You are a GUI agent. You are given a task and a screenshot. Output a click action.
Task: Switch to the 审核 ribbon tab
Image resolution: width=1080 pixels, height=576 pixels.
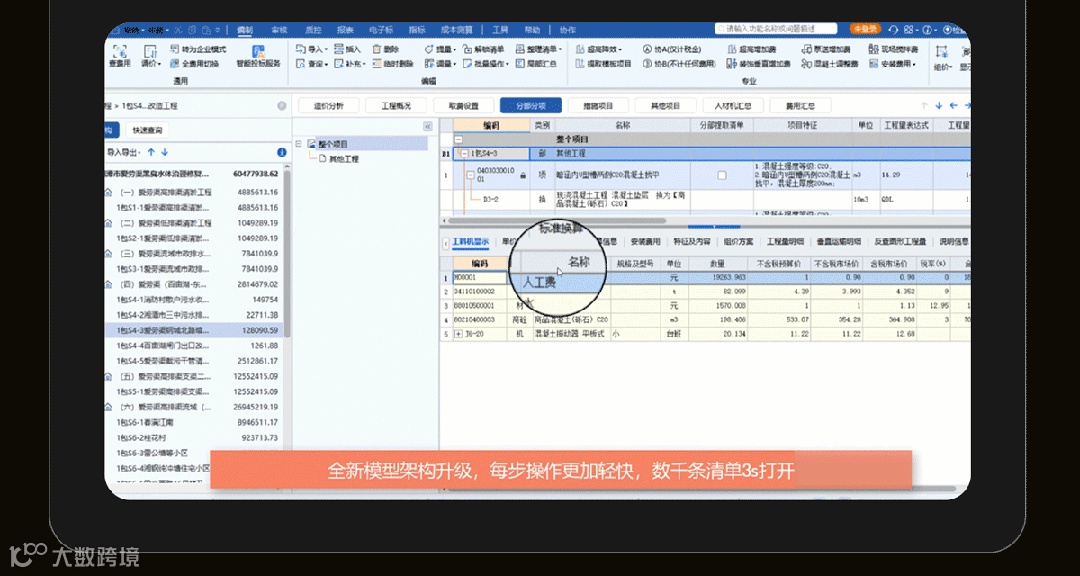click(279, 30)
